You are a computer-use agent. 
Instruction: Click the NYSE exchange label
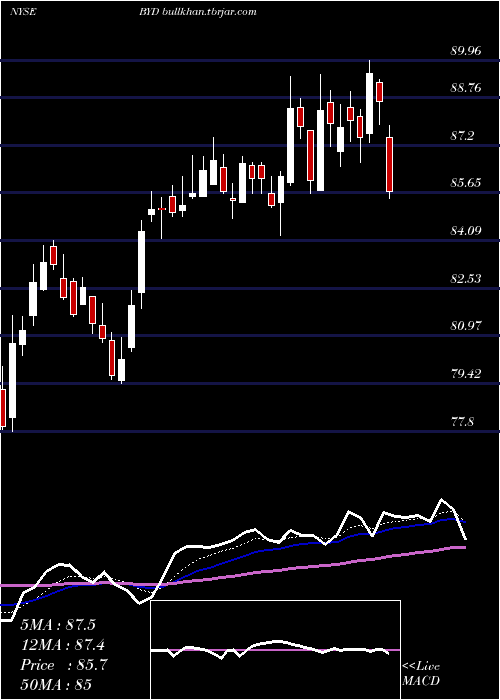[23, 12]
